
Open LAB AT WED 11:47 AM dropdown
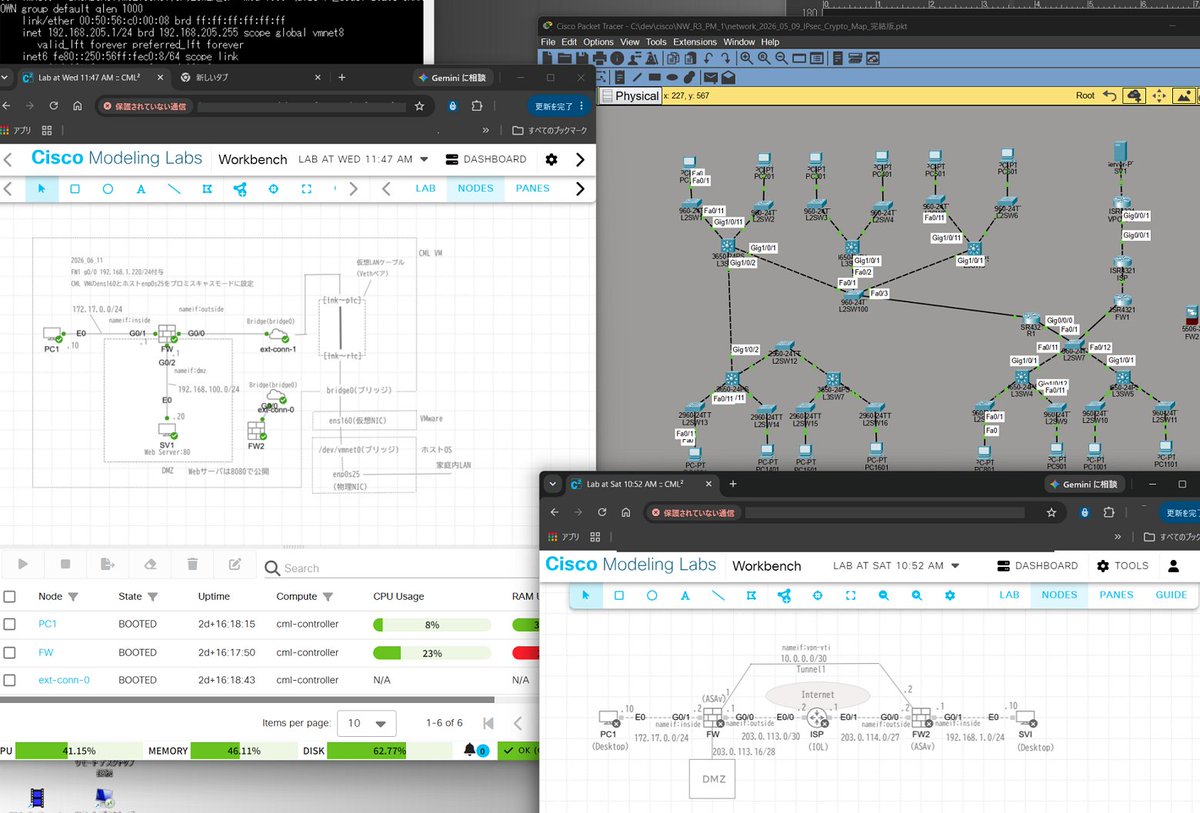click(364, 159)
